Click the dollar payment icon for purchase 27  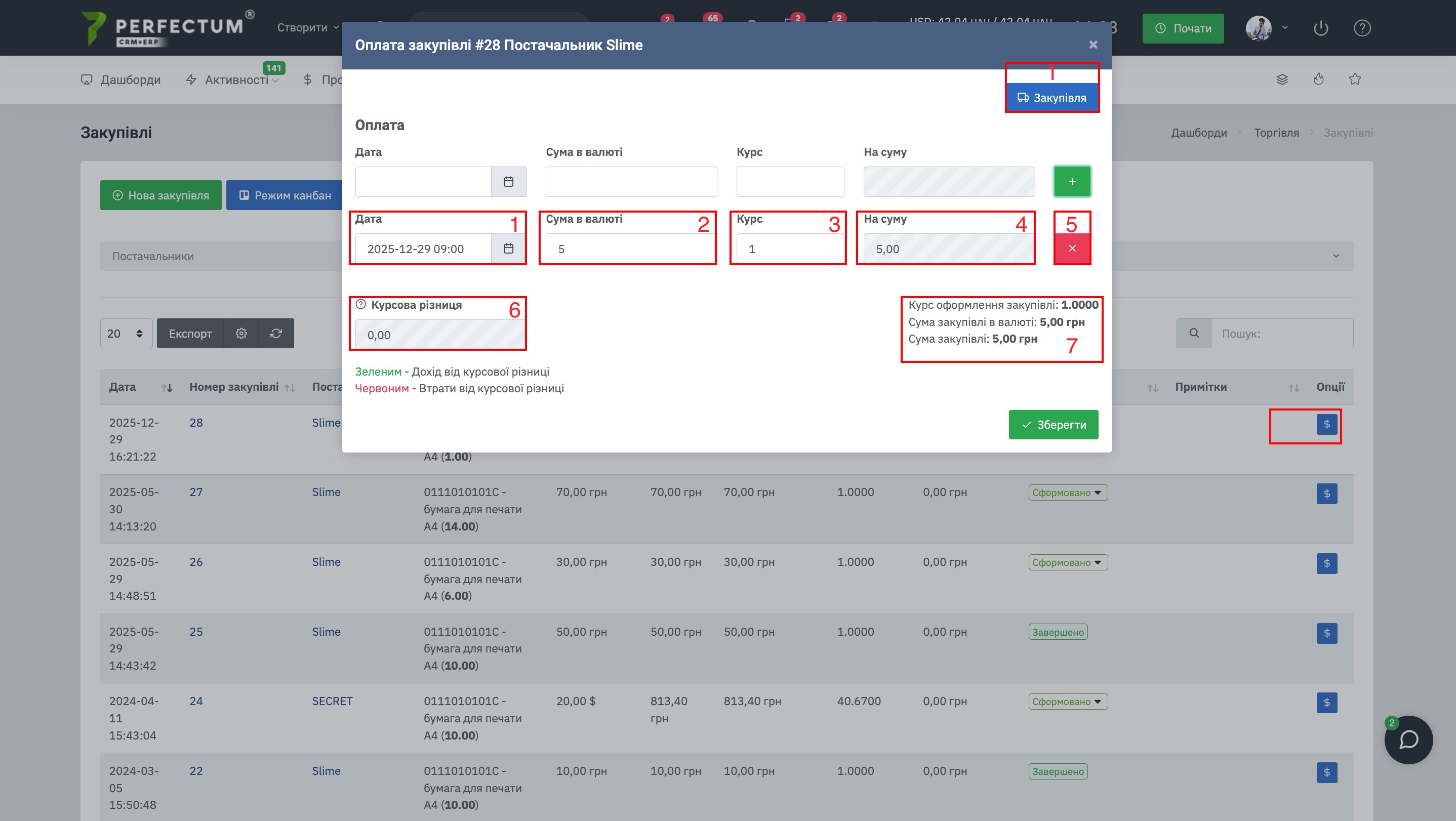pyautogui.click(x=1326, y=494)
